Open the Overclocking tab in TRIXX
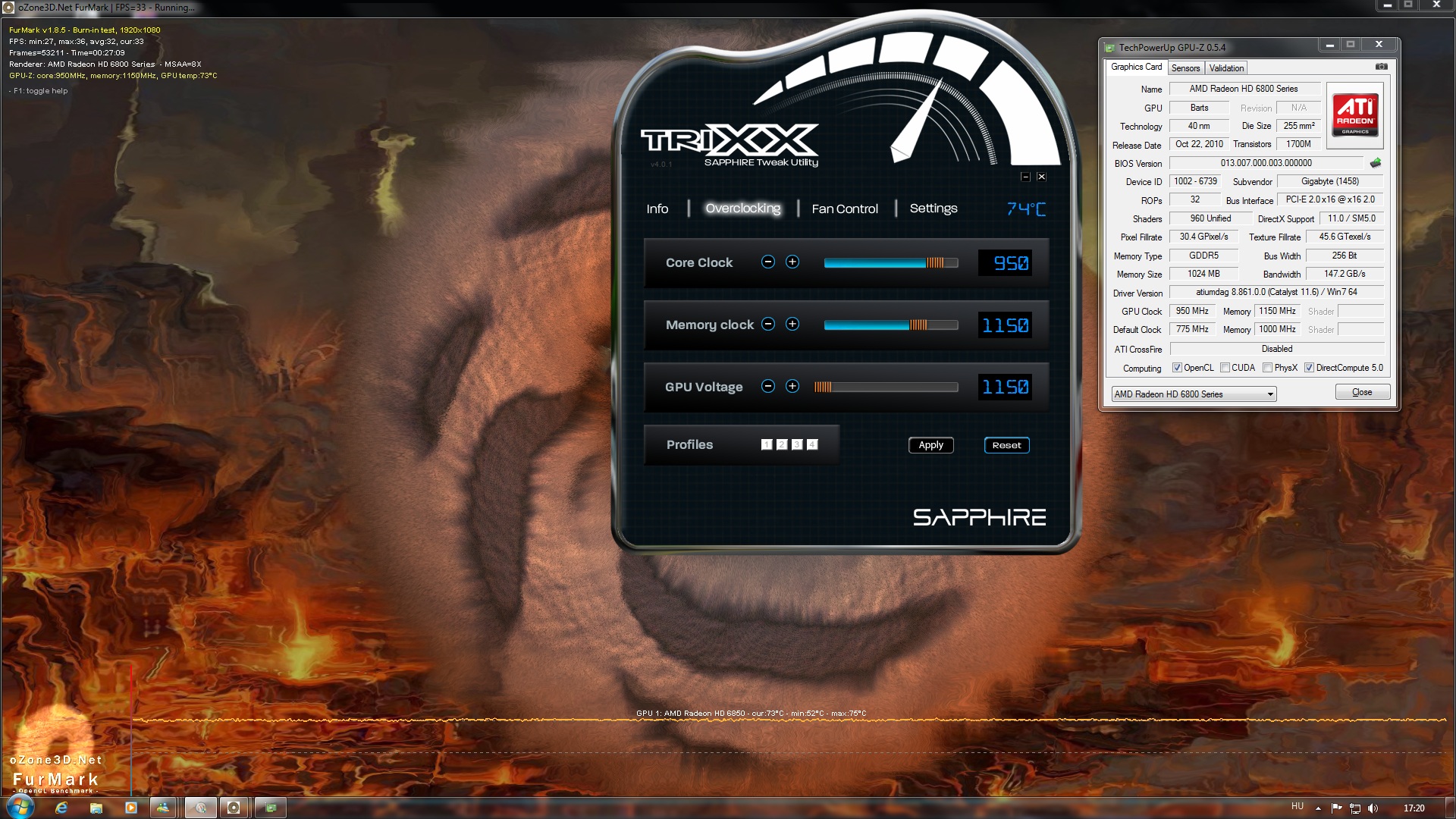The width and height of the screenshot is (1456, 819). [x=742, y=208]
